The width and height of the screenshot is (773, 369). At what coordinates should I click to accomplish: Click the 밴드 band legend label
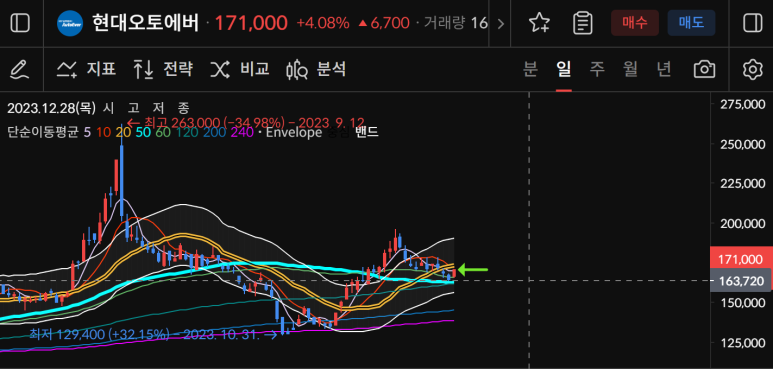coord(367,132)
